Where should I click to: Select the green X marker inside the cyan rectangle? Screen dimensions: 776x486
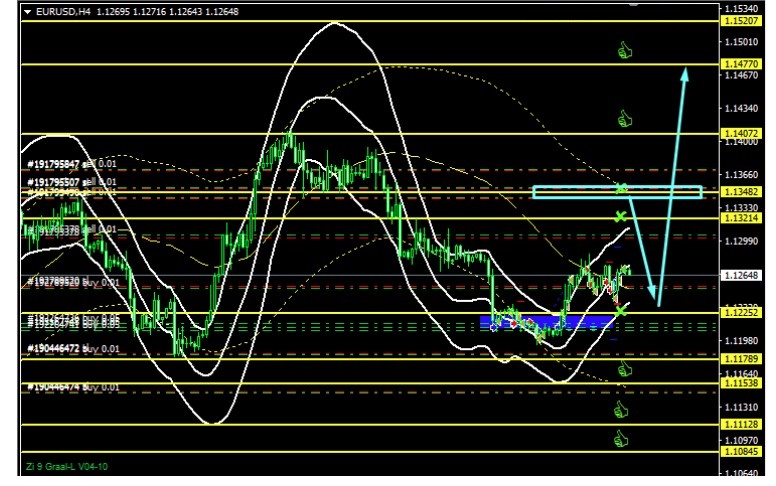pos(621,188)
